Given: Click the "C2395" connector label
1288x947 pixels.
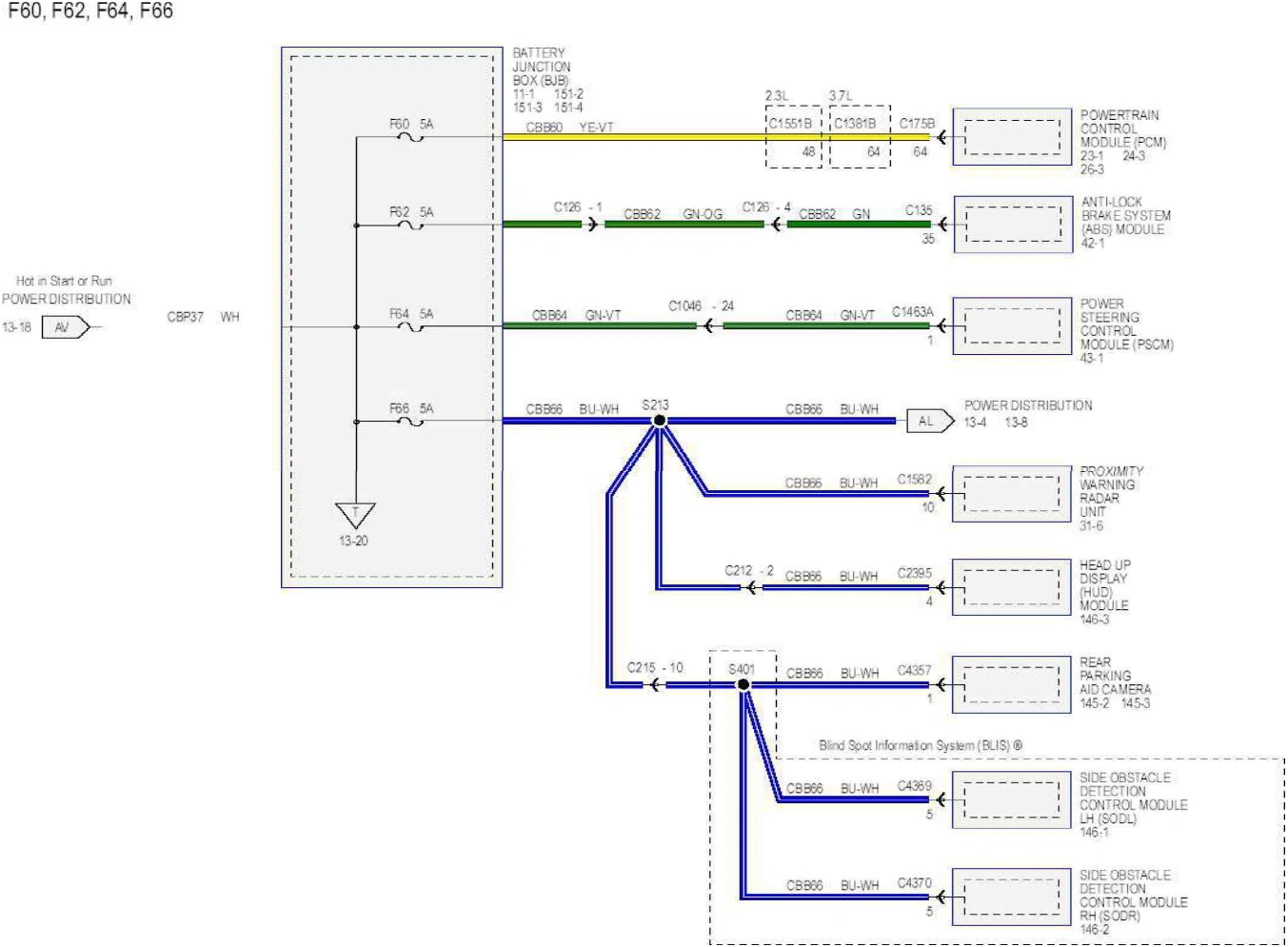Looking at the screenshot, I should pos(914,573).
